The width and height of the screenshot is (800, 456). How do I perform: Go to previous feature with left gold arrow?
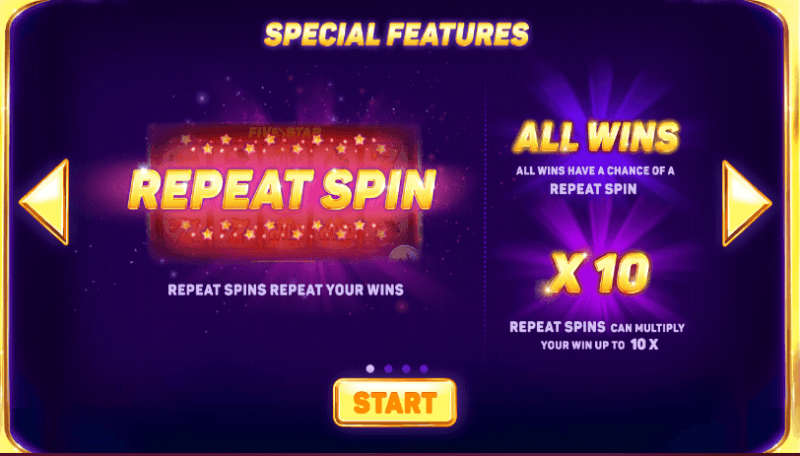(45, 202)
